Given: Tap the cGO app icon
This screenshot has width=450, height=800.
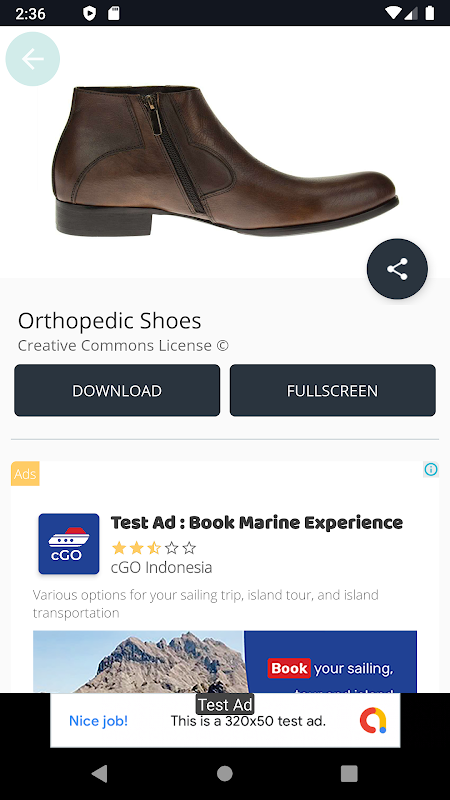Looking at the screenshot, I should [69, 544].
